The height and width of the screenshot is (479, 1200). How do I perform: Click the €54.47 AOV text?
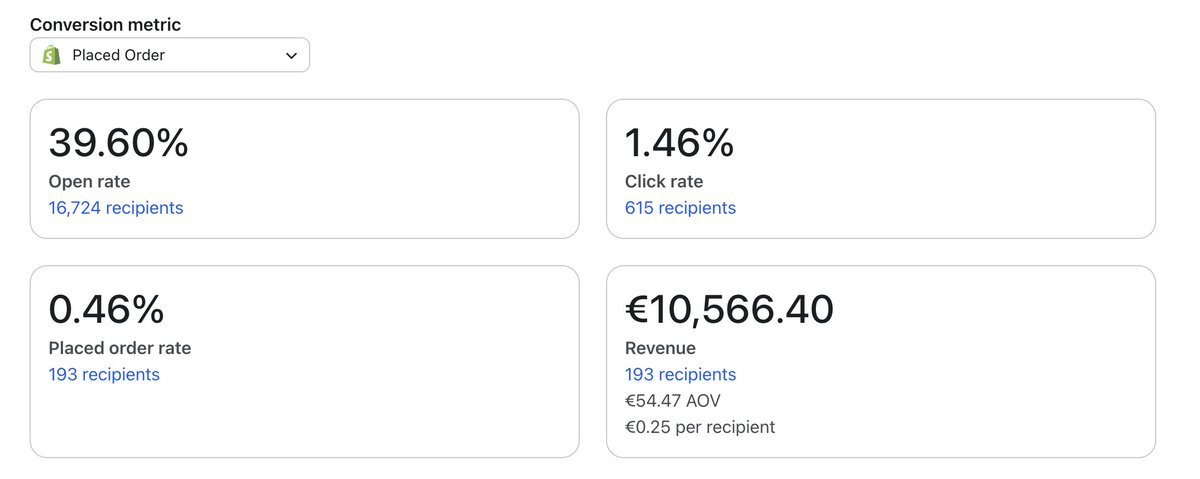[672, 401]
